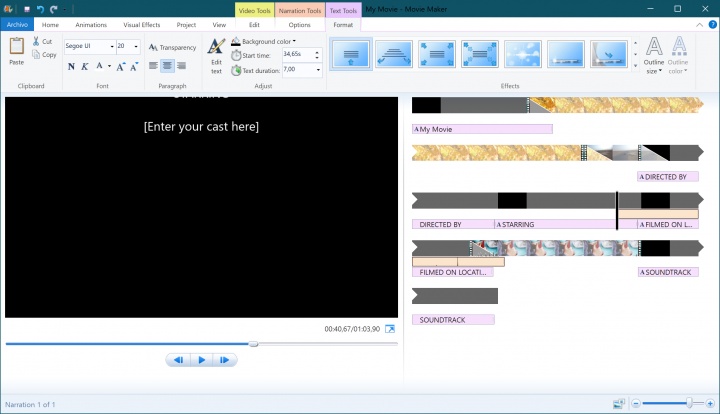The image size is (720, 414).
Task: Open quick access toolbar customize arrow
Action: pos(65,9)
